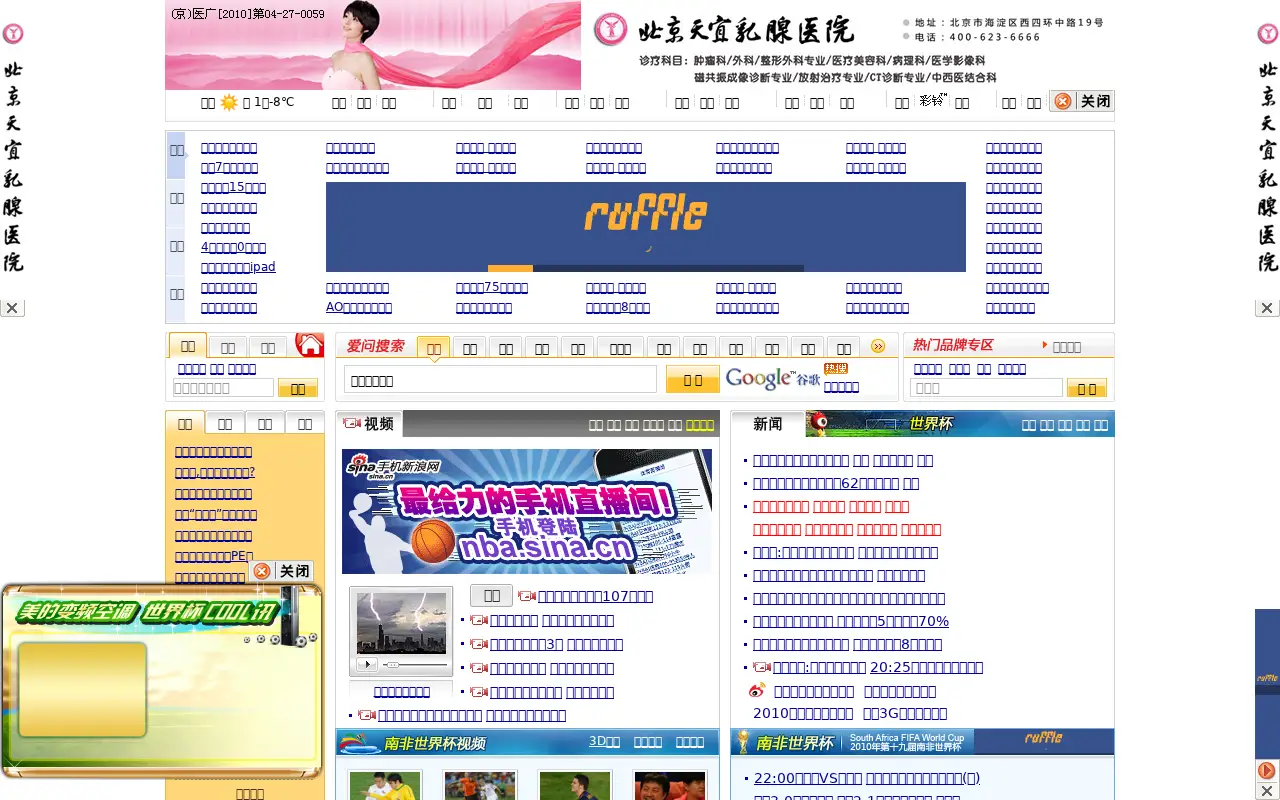This screenshot has width=1280, height=800.
Task: Click orange search button beside 爱问搜索 input
Action: 693,380
